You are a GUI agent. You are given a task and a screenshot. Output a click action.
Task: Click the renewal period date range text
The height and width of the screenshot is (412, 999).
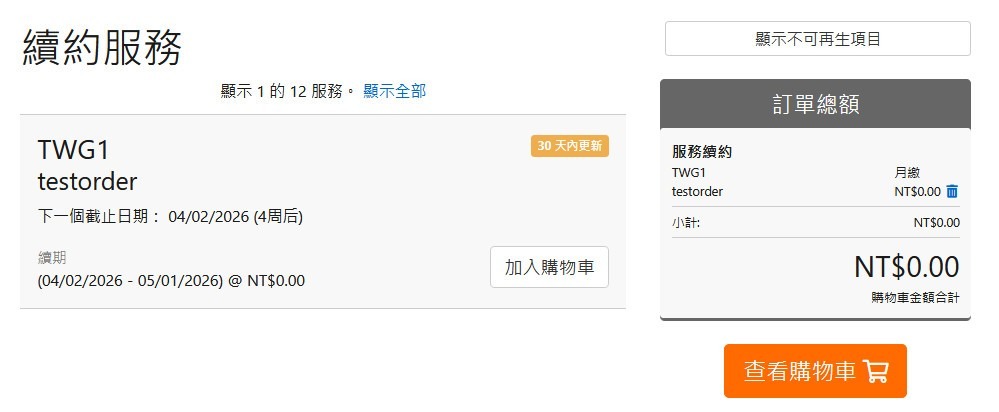pyautogui.click(x=171, y=281)
